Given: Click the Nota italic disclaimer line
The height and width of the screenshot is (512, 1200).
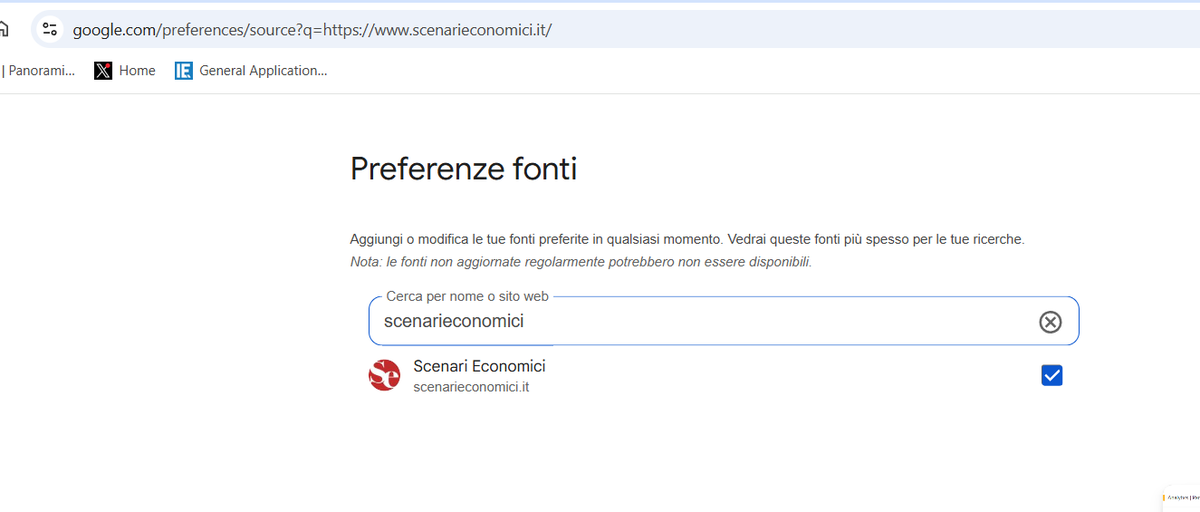Looking at the screenshot, I should 580,262.
